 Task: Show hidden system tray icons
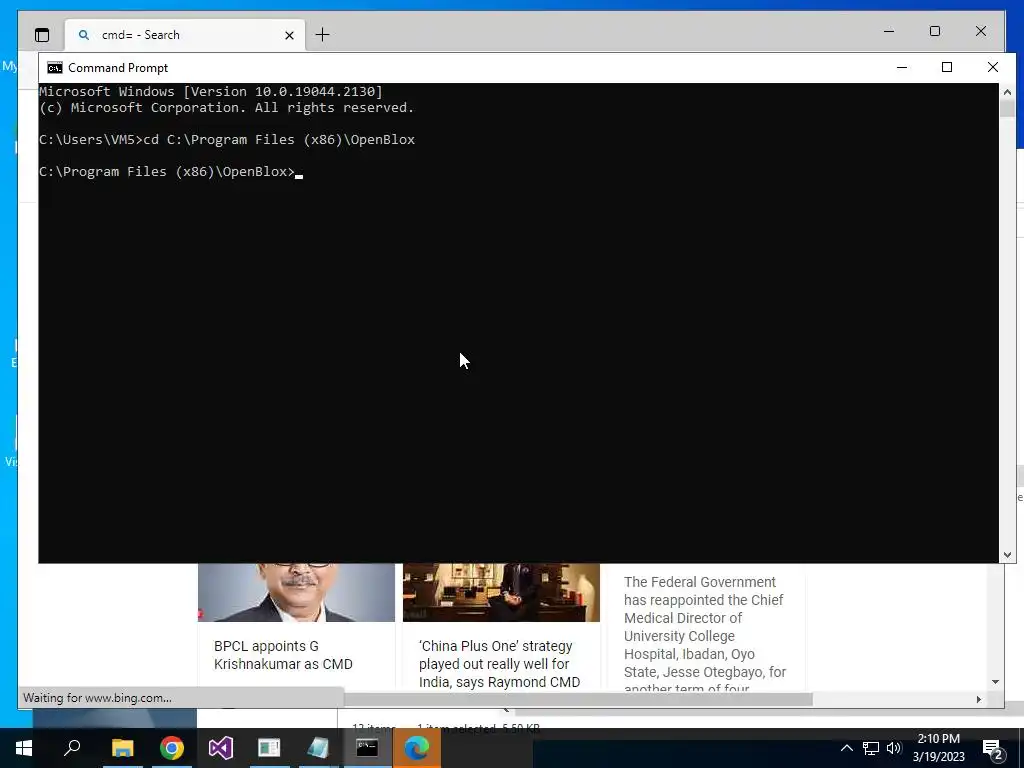coord(846,748)
